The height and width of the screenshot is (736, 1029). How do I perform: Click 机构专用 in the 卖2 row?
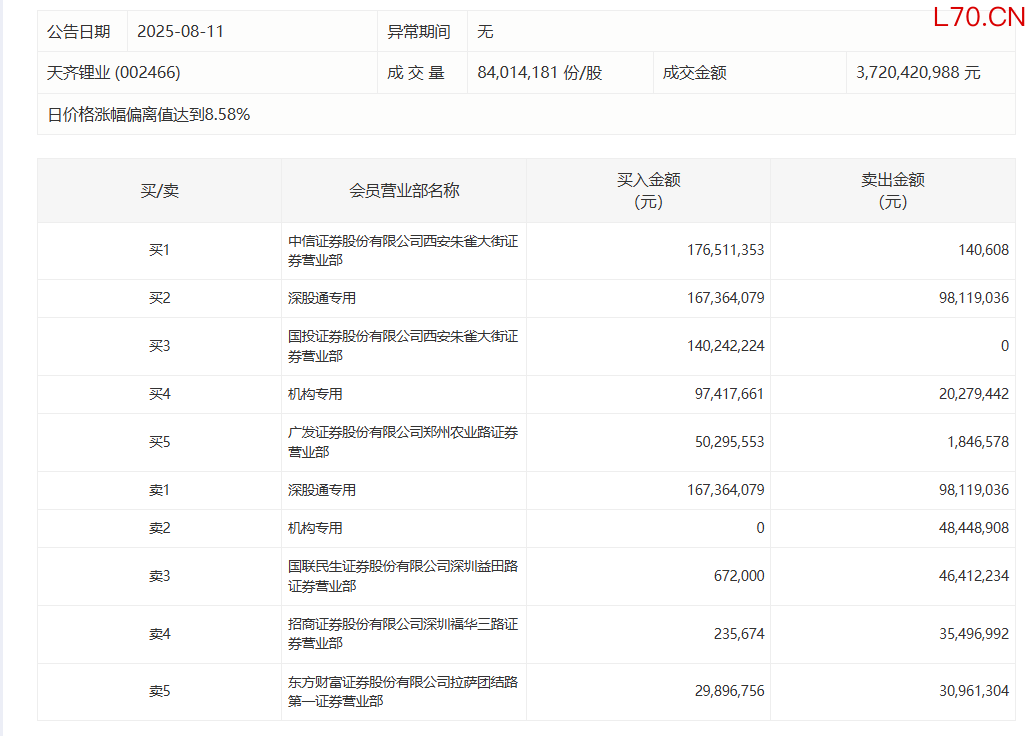(x=315, y=528)
